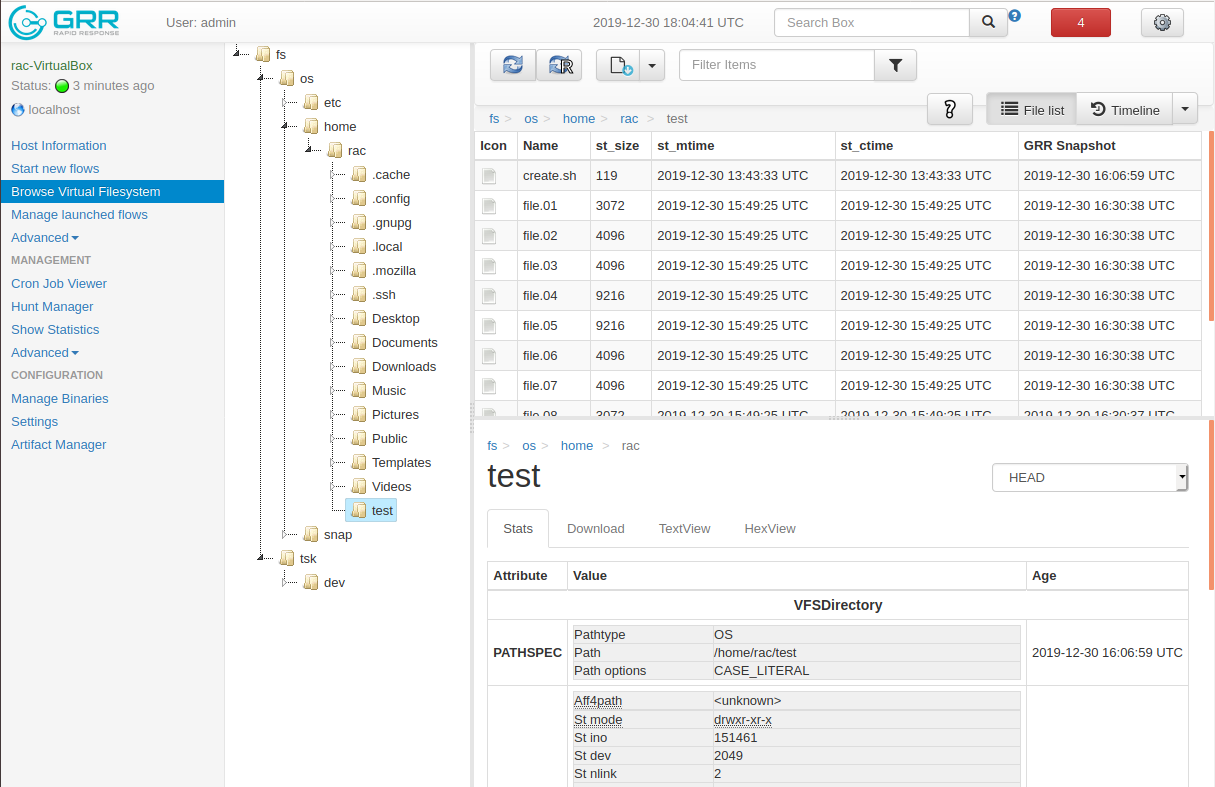Switch to File list view
Screen dimensions: 1215x787
point(1032,109)
